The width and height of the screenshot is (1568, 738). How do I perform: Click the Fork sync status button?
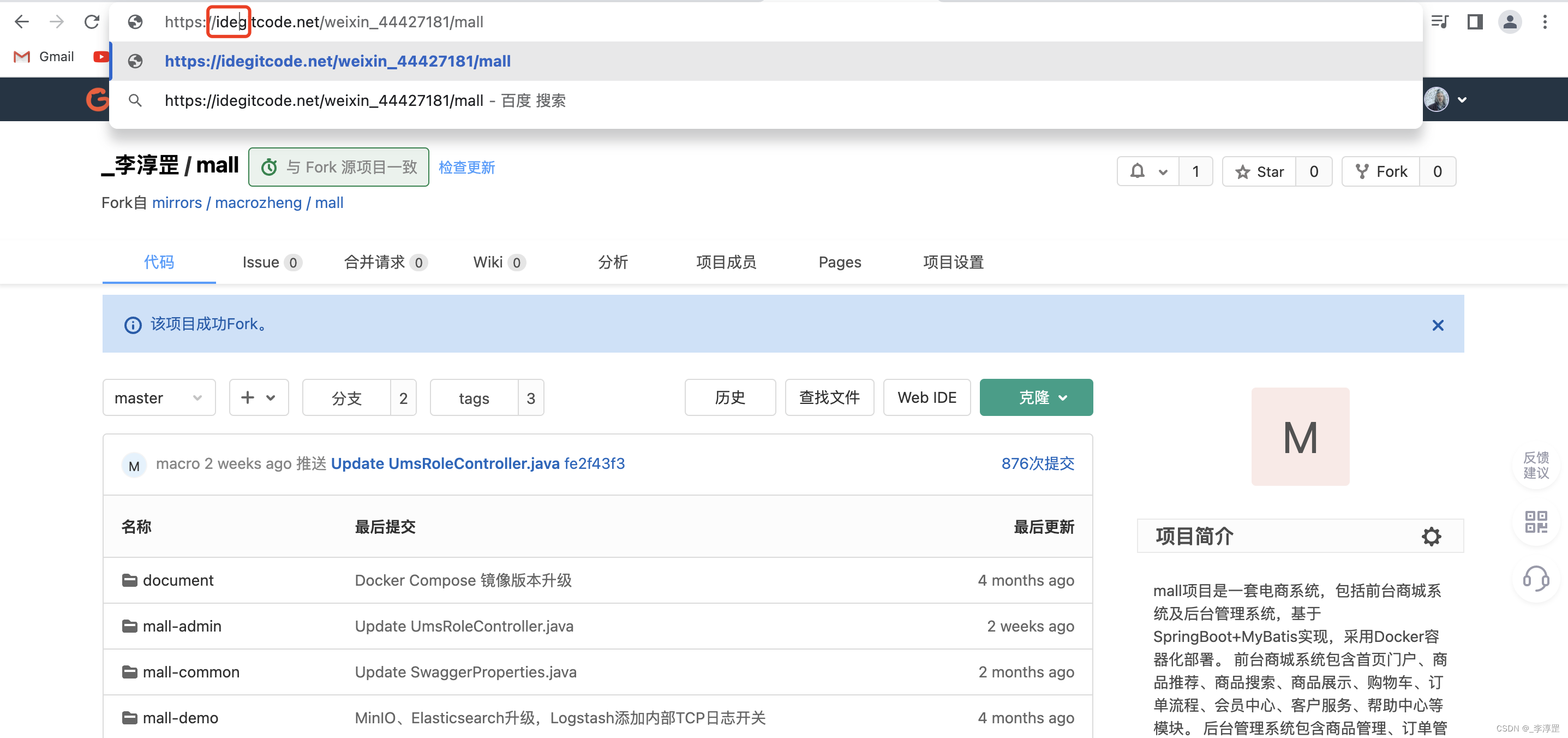338,167
